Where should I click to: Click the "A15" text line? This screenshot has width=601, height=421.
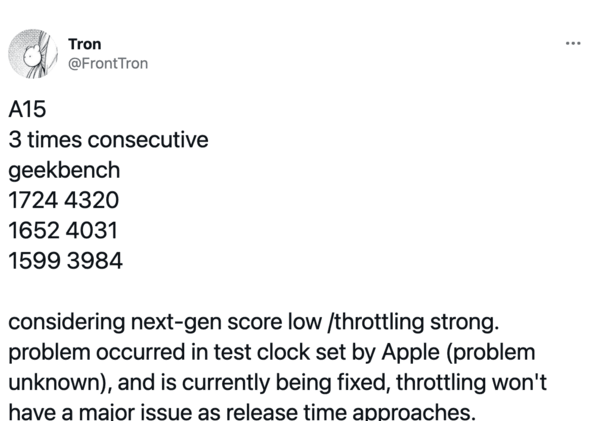26,110
